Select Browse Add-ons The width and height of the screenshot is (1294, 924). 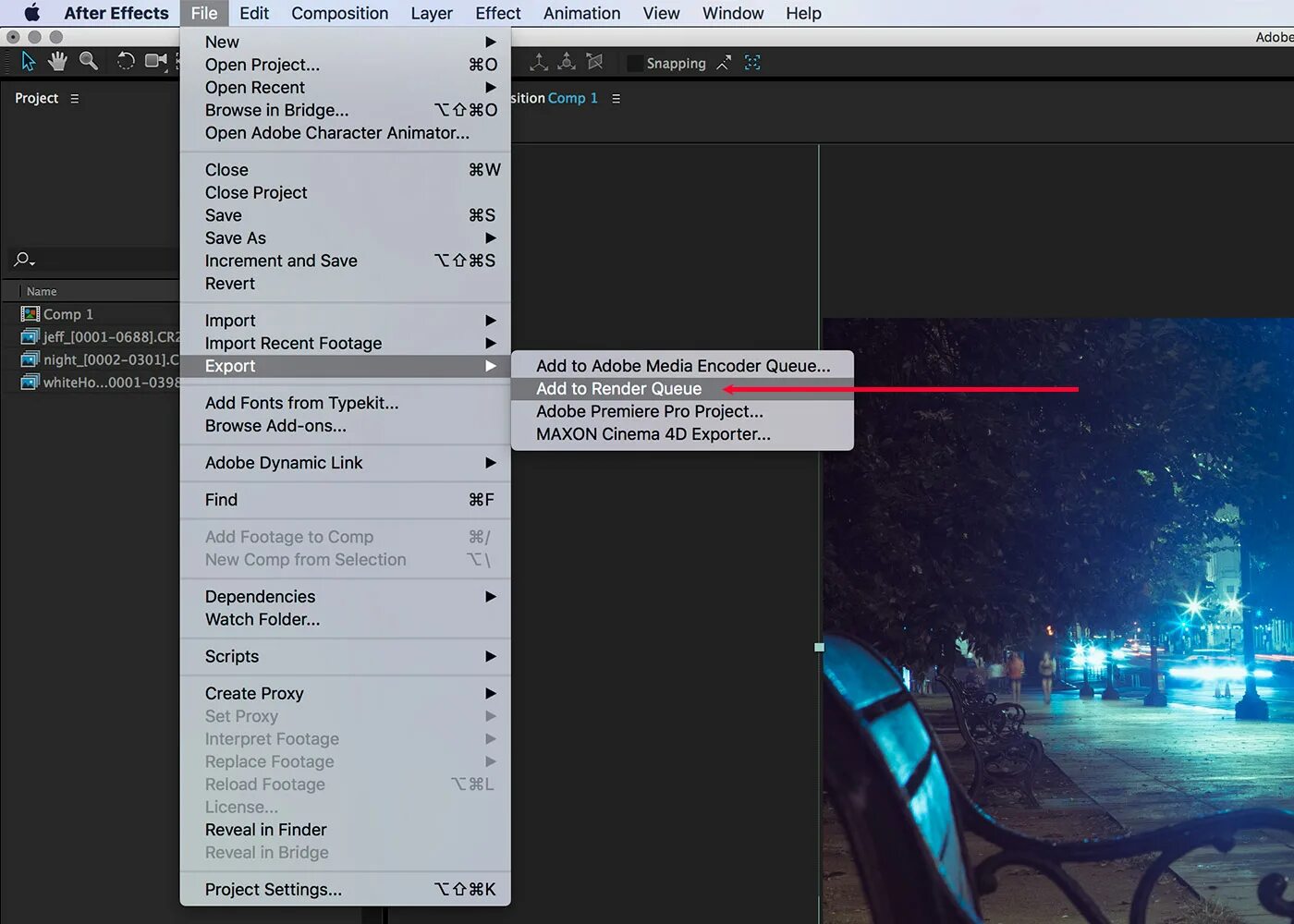(346, 426)
